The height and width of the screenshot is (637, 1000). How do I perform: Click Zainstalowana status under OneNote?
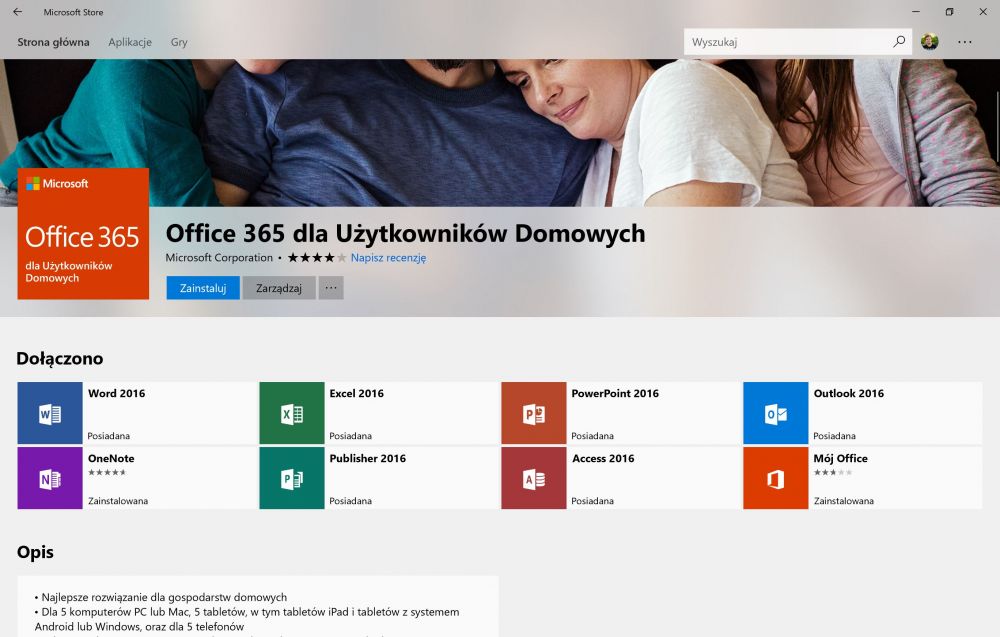pyautogui.click(x=118, y=501)
